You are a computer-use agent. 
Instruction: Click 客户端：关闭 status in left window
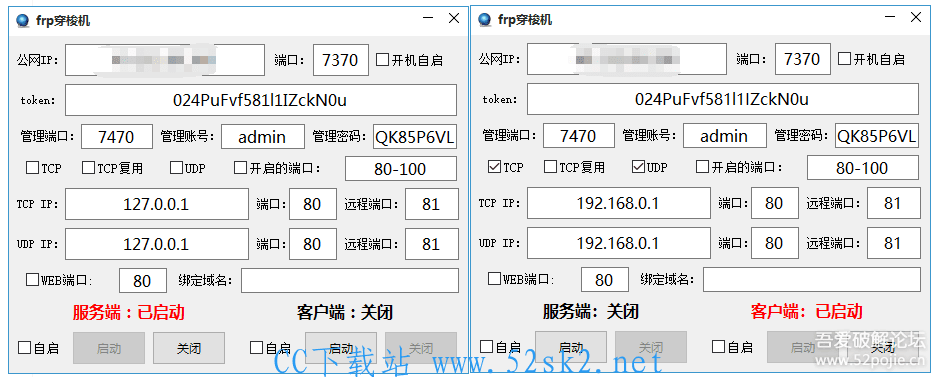pyautogui.click(x=345, y=312)
